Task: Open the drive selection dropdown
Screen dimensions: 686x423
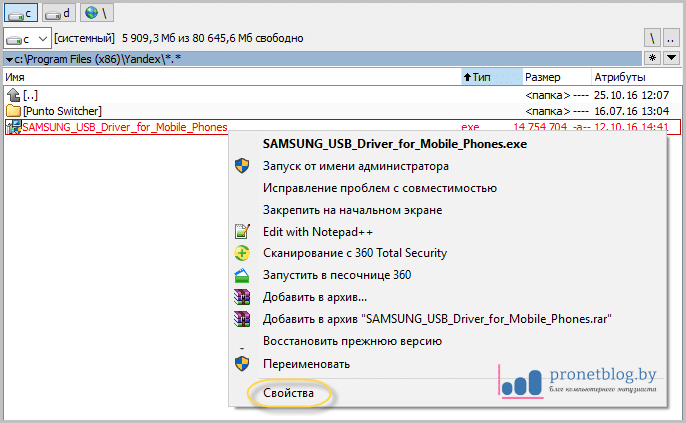Action: (x=28, y=39)
